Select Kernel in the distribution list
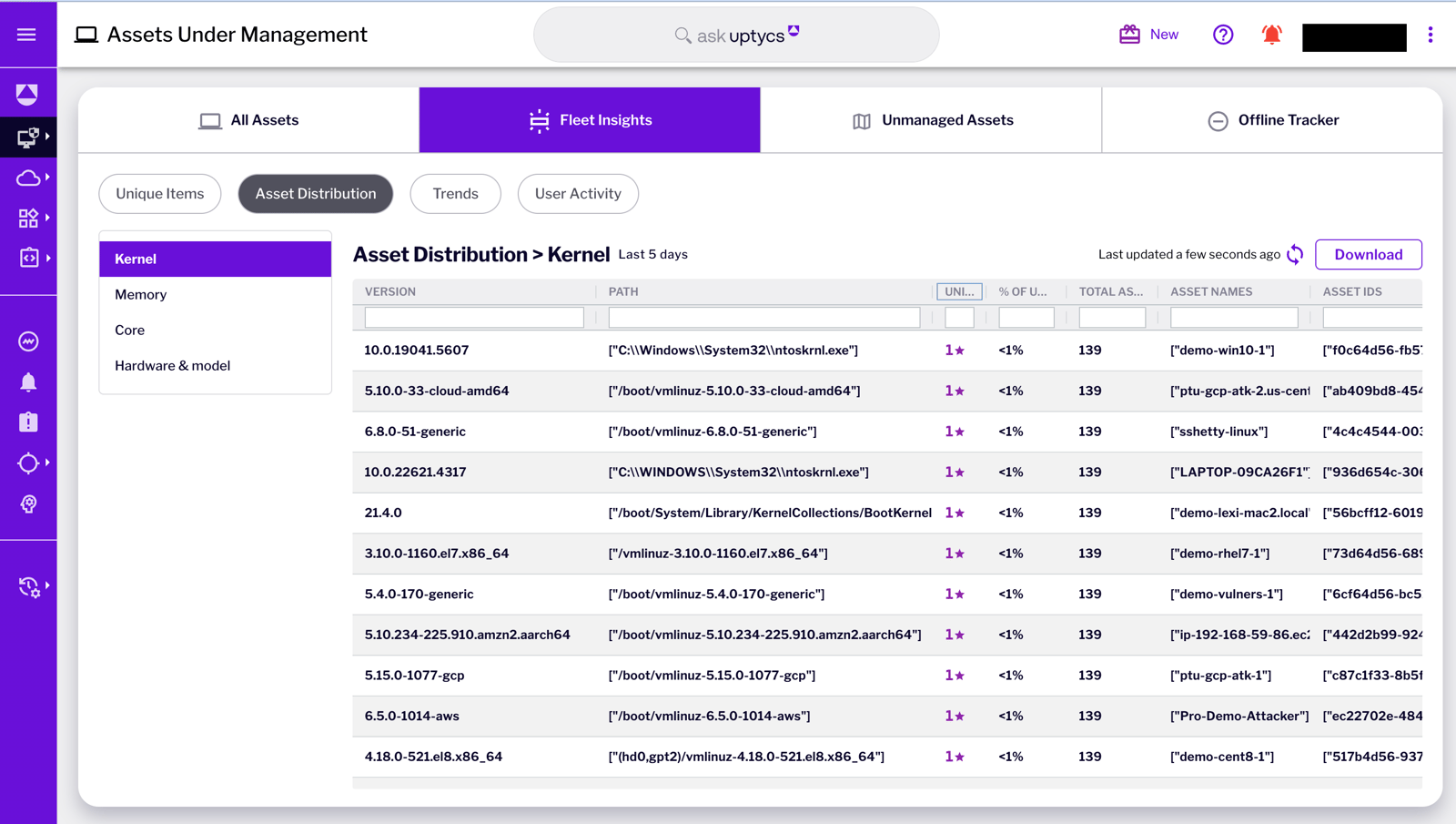 [x=216, y=259]
